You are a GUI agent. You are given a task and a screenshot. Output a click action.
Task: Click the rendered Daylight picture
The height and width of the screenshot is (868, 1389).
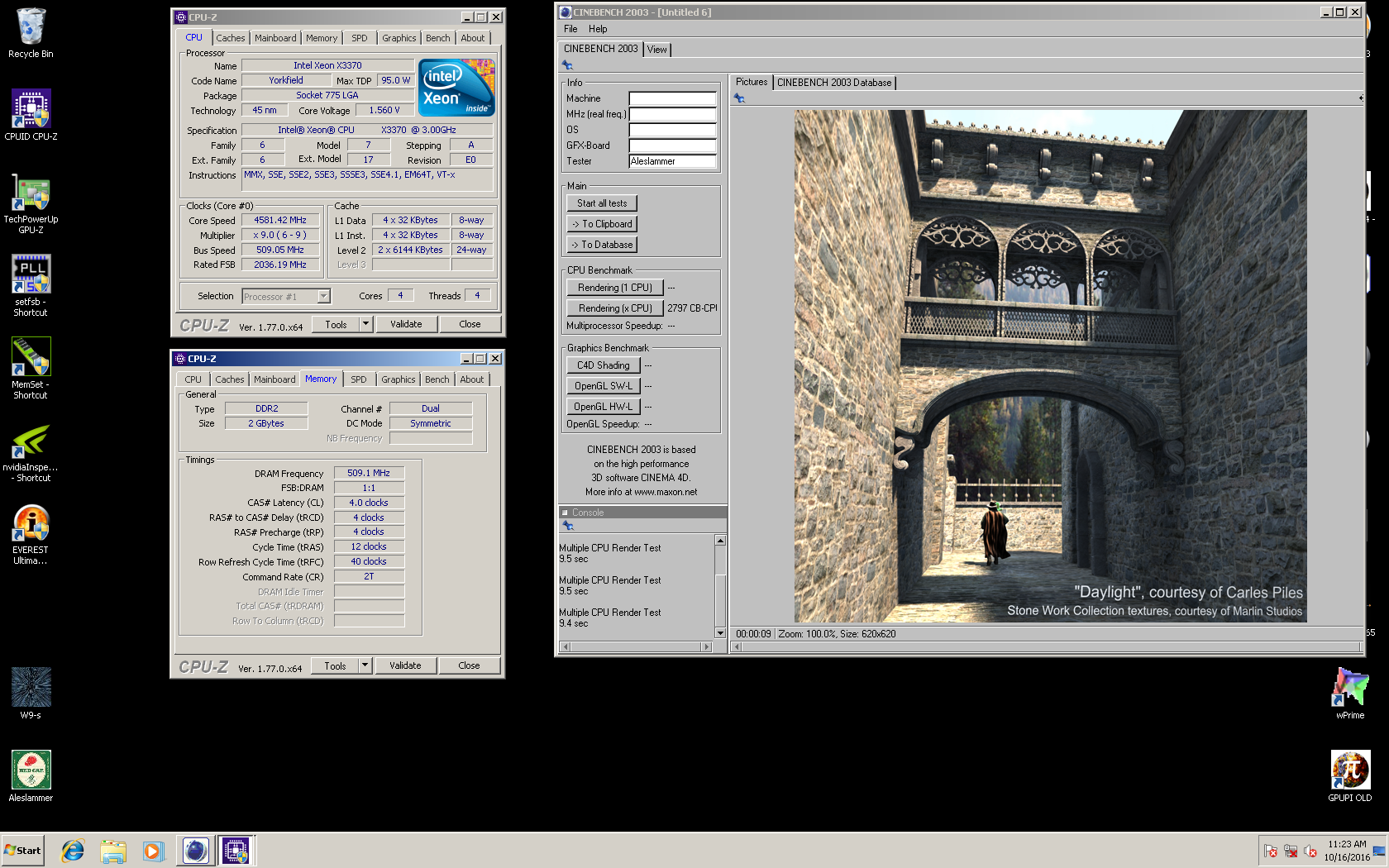coord(1050,366)
